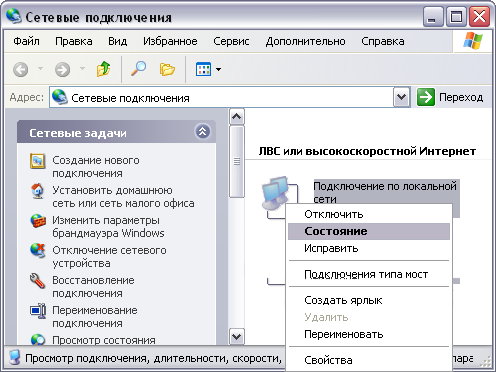Click Переименование подключения link
The height and width of the screenshot is (372, 496).
click(95, 317)
